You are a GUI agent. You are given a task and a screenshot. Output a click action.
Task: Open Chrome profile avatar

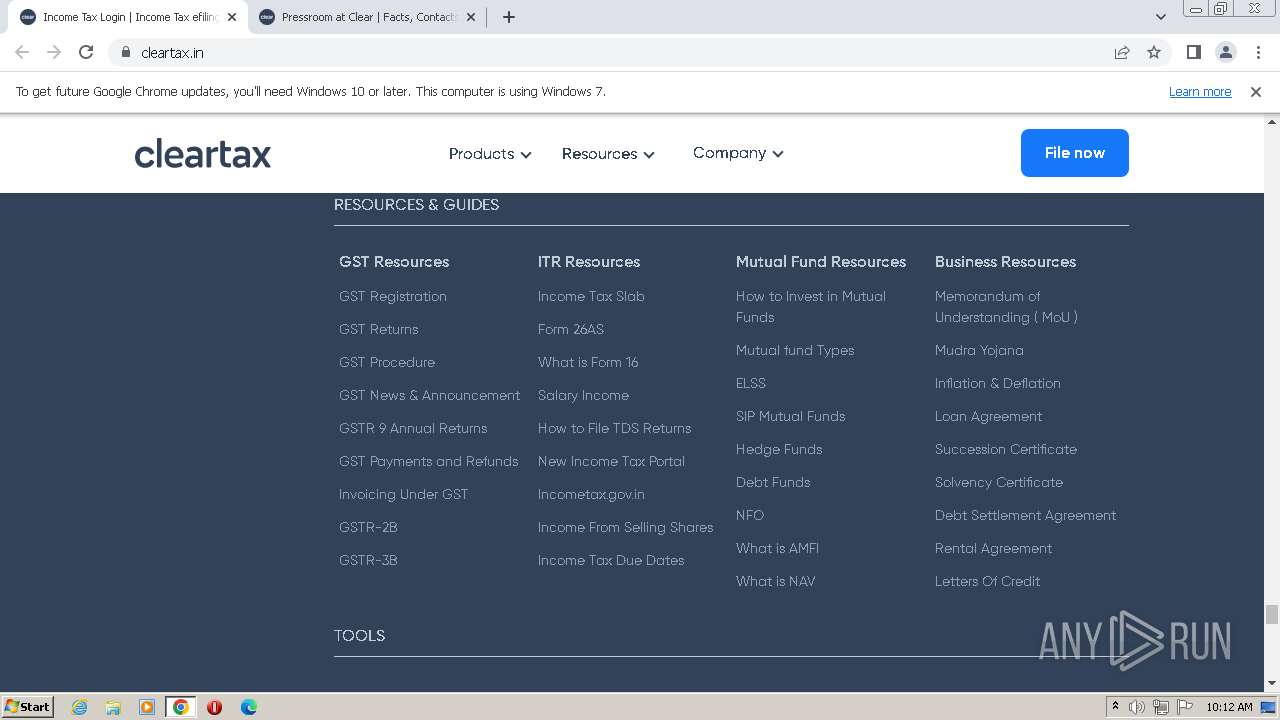(x=1225, y=52)
